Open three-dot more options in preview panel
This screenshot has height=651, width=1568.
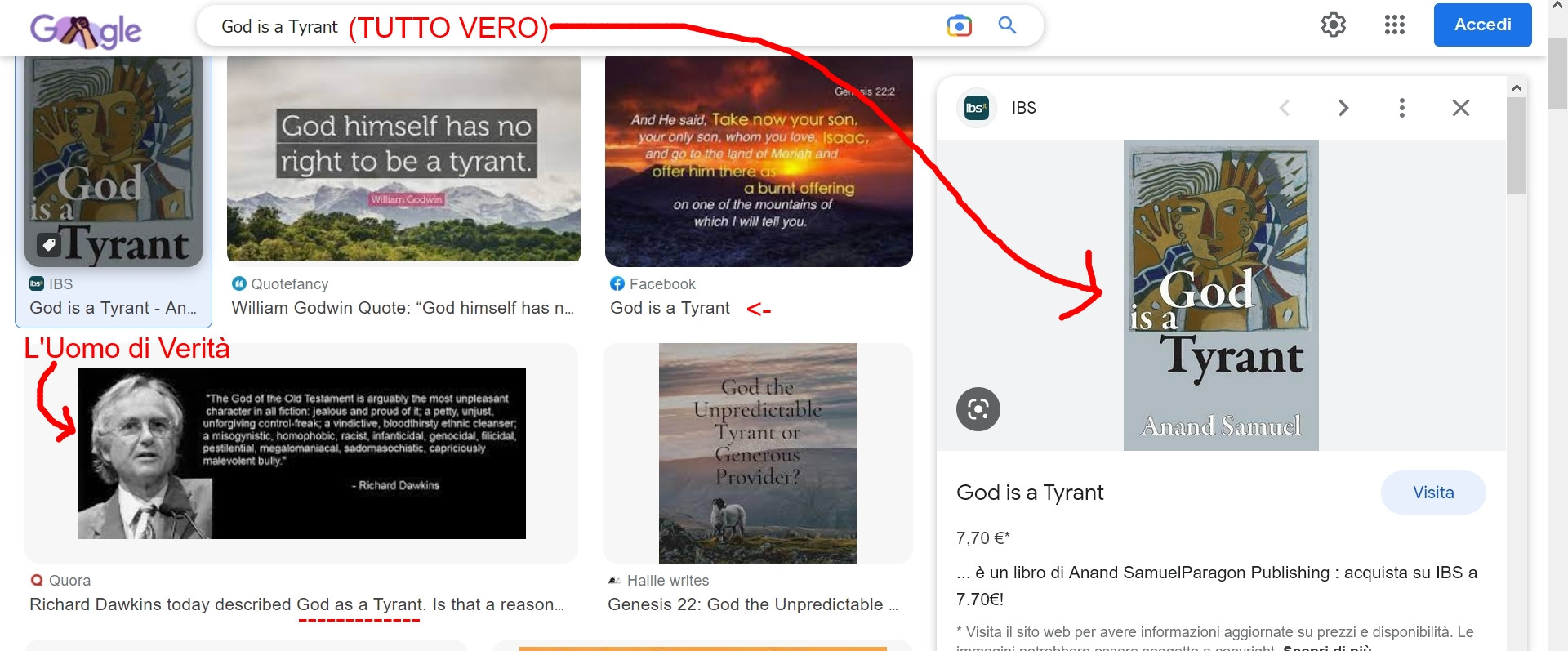click(1402, 108)
